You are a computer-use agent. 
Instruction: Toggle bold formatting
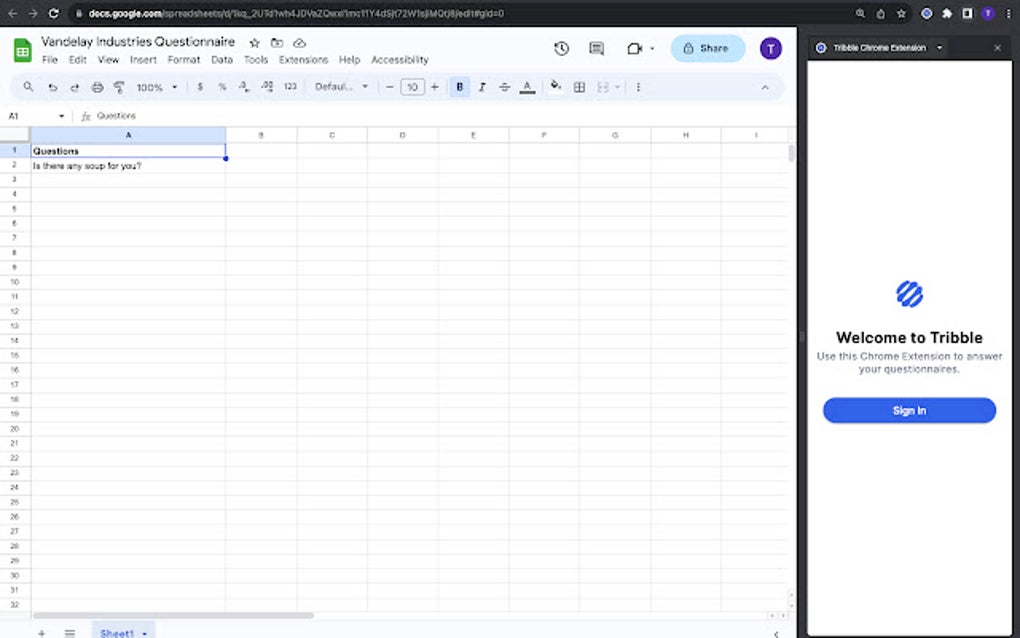click(x=459, y=87)
